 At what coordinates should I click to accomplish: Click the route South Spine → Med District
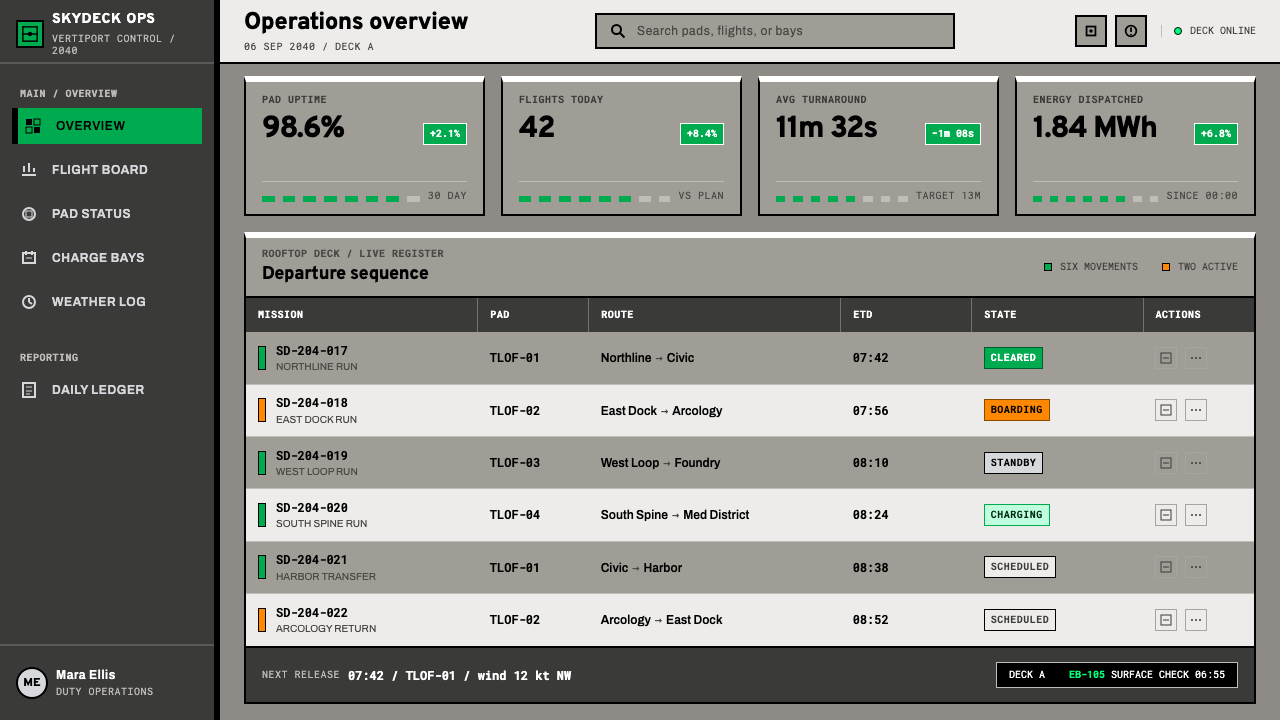(x=675, y=515)
